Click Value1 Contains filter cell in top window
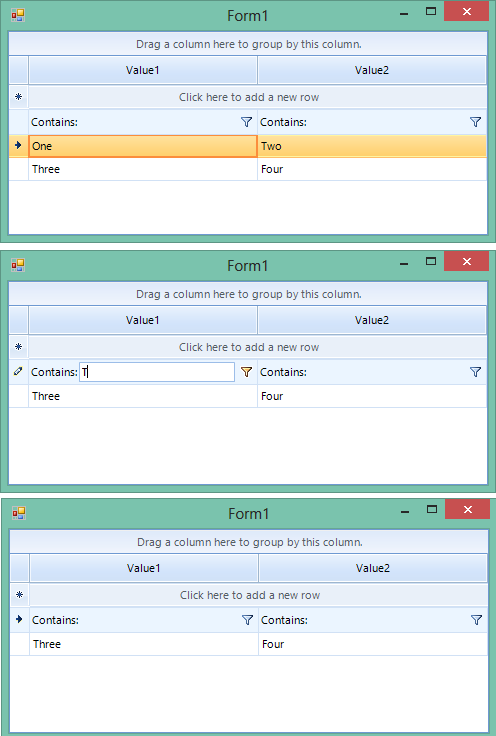 pos(143,122)
